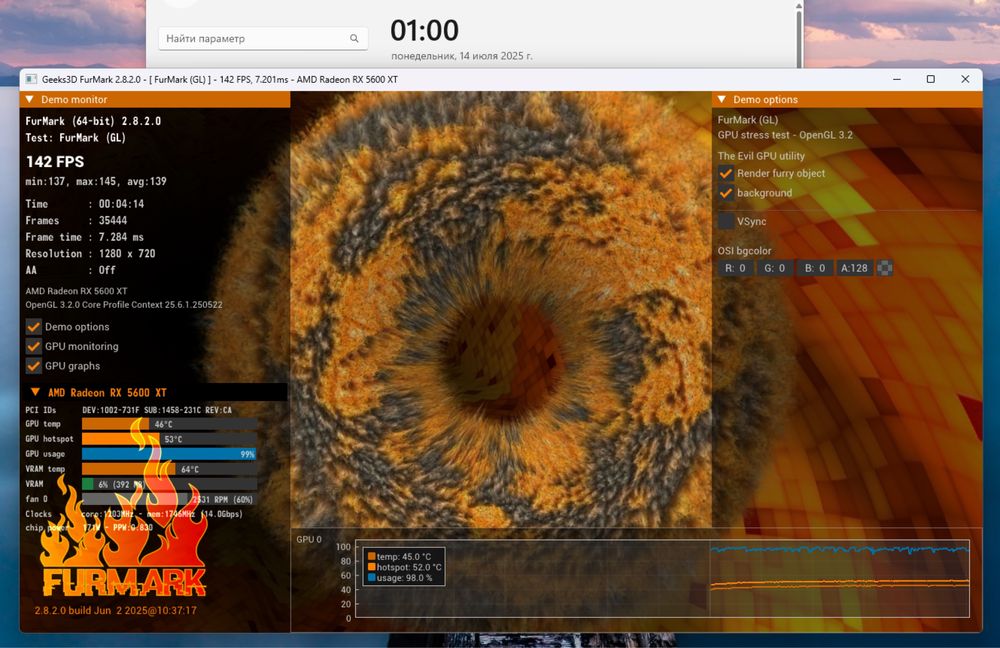Click the GPU stress test - OpenGL 3.2 text
Image resolution: width=1000 pixels, height=648 pixels.
tap(785, 135)
